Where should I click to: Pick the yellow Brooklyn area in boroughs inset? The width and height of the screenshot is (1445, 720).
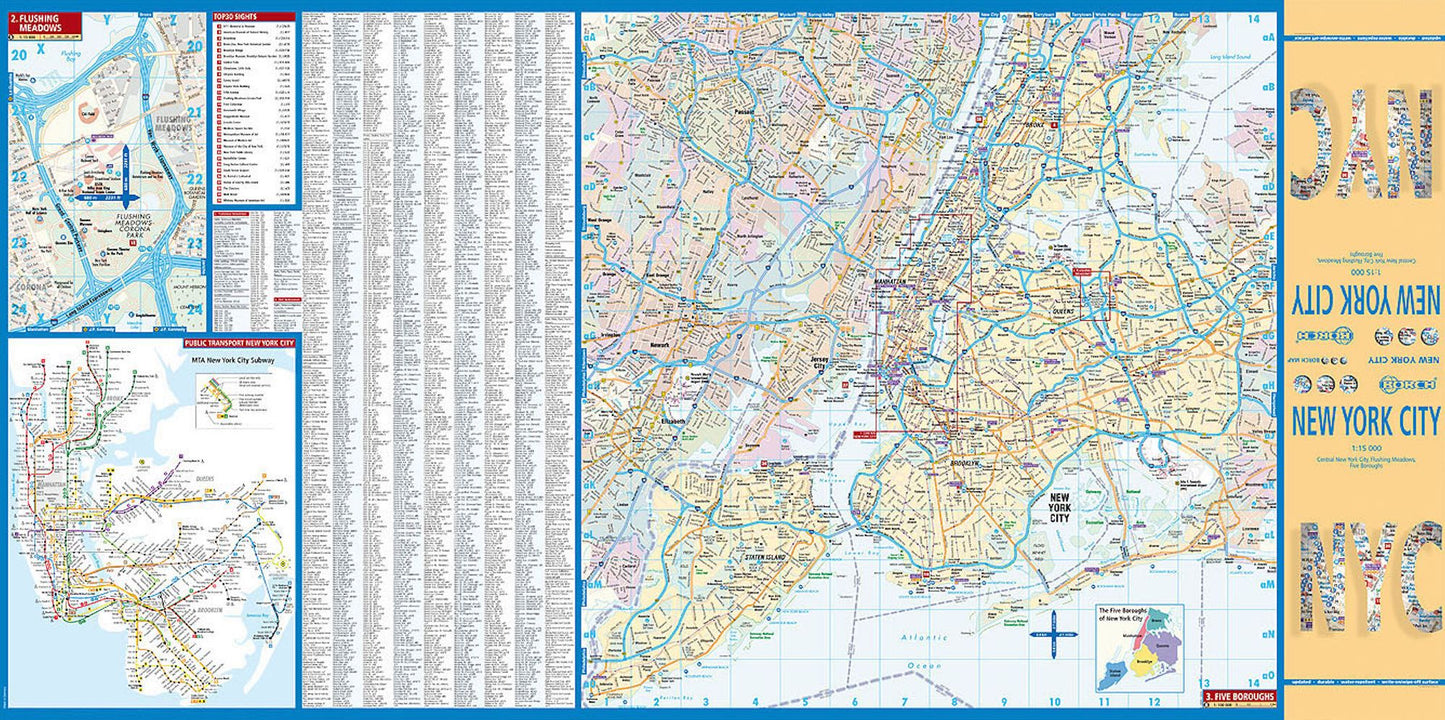pos(1142,663)
